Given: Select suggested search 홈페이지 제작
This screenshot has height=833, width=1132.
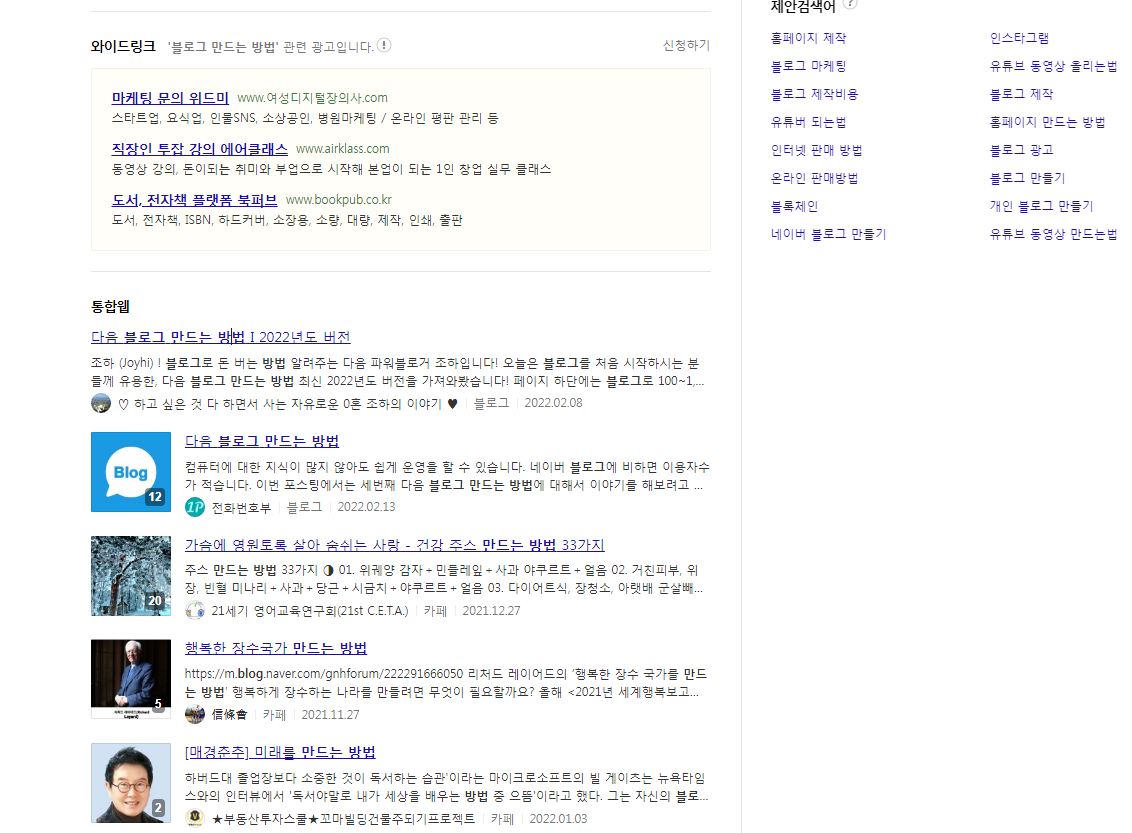Looking at the screenshot, I should point(809,38).
